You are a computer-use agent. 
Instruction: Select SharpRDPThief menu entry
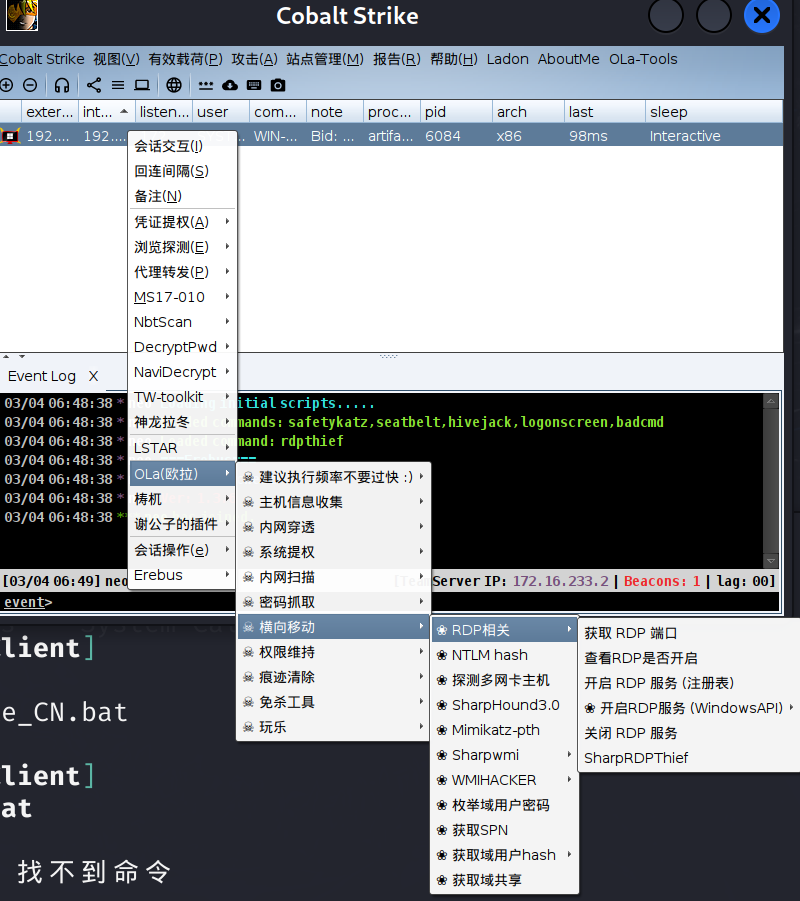(x=636, y=758)
